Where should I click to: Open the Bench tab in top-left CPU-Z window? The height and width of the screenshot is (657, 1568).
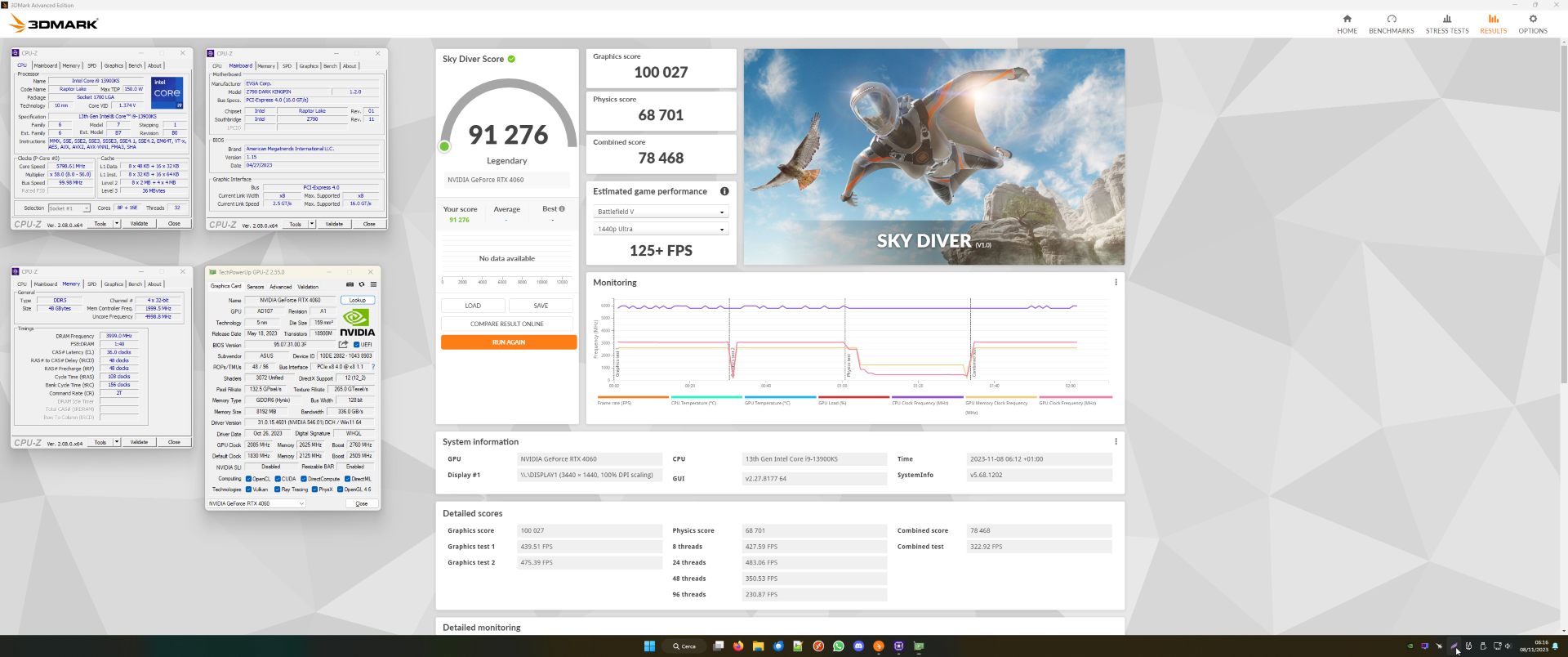pyautogui.click(x=136, y=65)
